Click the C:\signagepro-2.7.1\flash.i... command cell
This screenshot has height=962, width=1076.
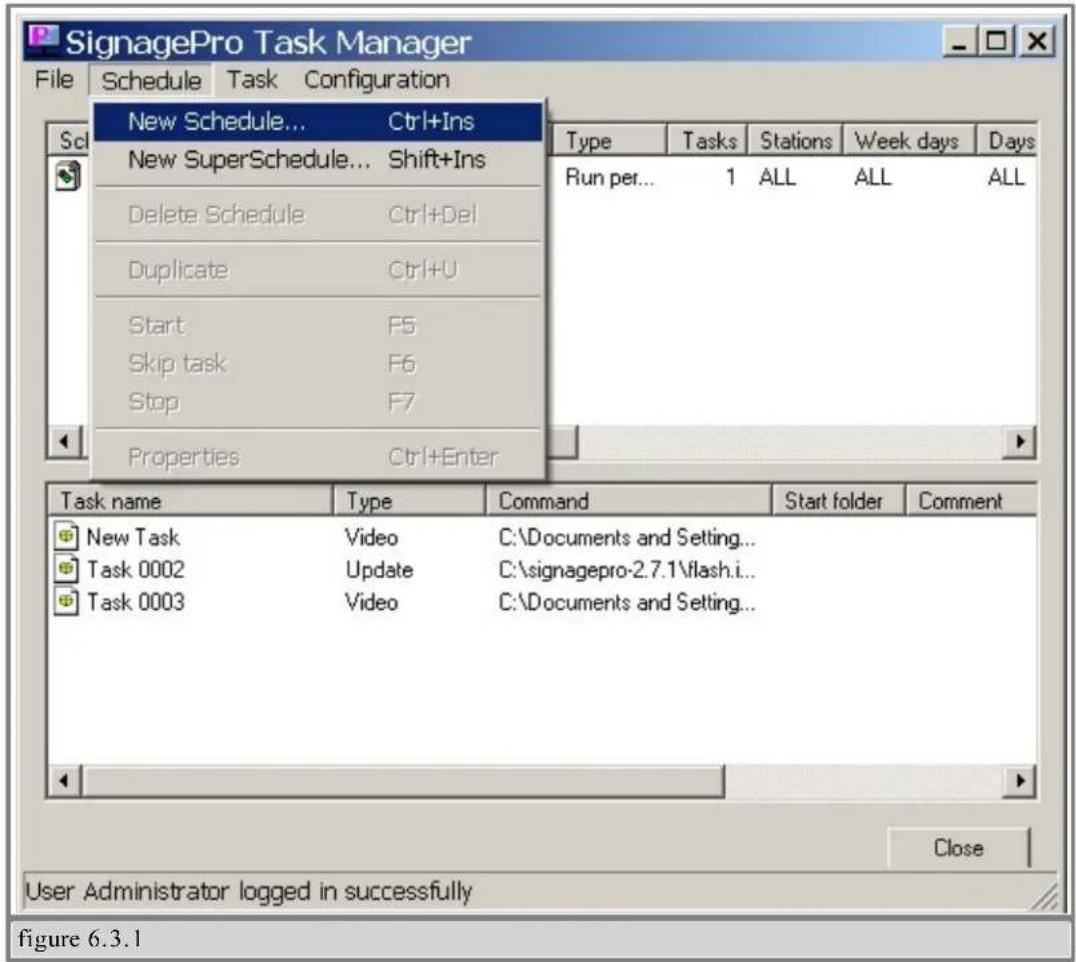tap(627, 570)
